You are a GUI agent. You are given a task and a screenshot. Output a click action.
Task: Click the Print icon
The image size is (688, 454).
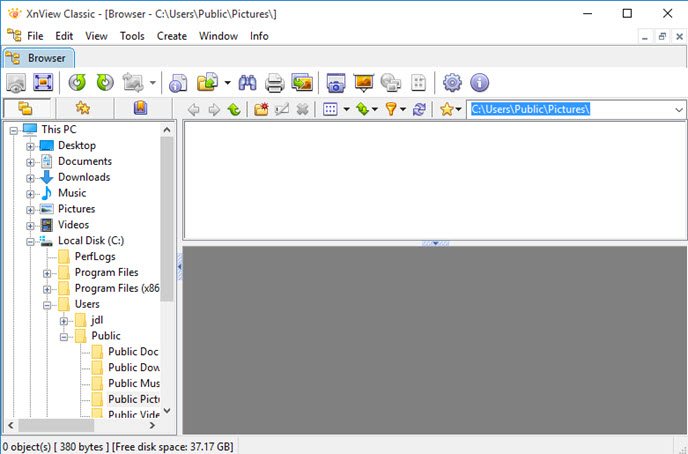tap(275, 82)
